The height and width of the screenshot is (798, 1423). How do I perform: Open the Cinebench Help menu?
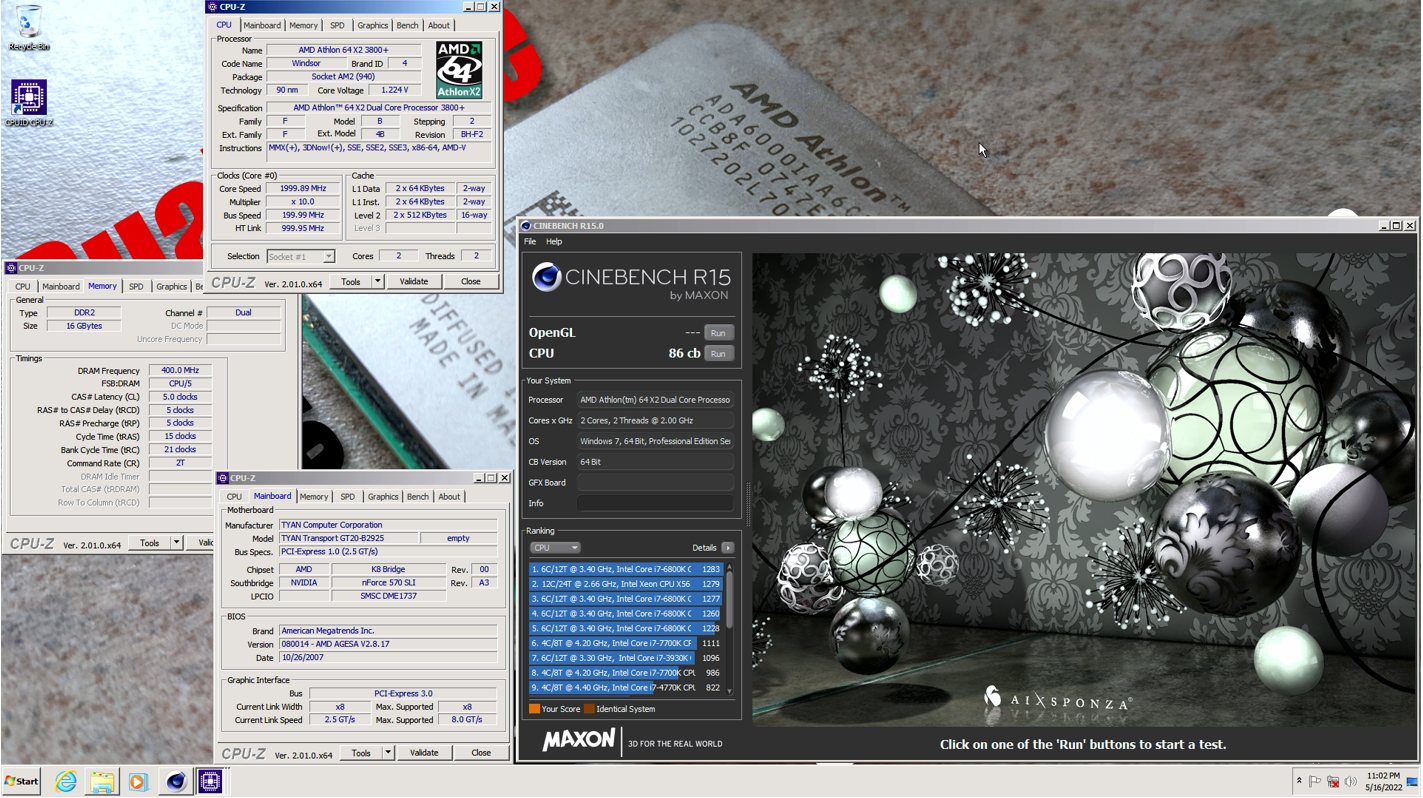coord(554,242)
